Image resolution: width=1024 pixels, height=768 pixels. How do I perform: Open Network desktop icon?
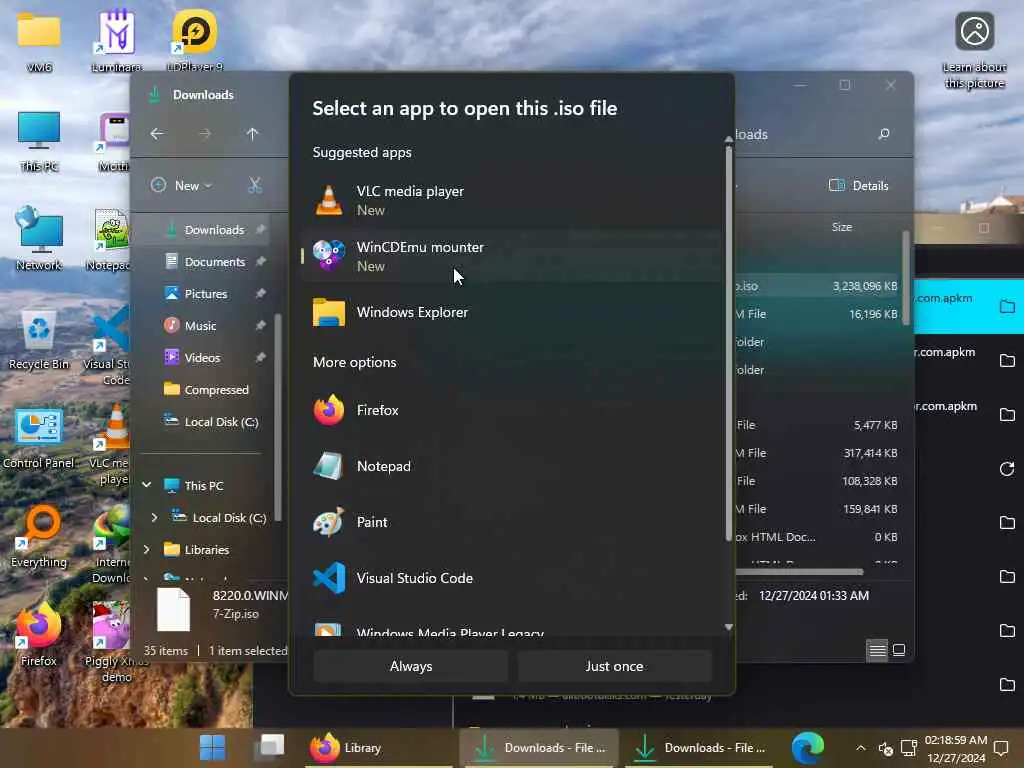click(39, 239)
